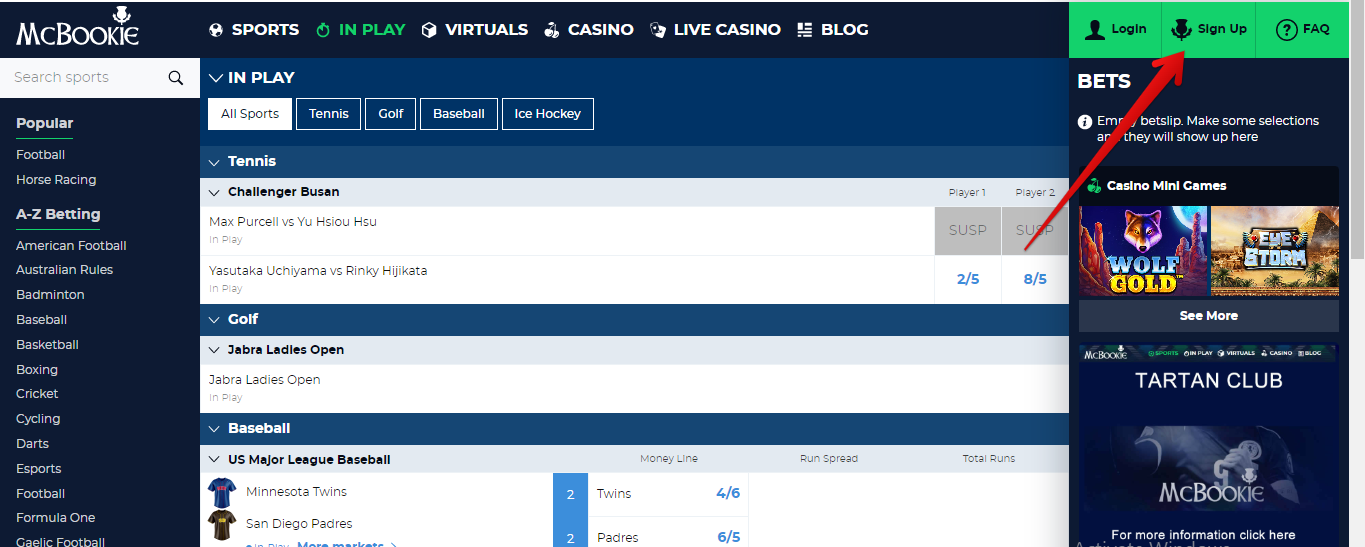Select the Ice Hockey filter tab
The width and height of the screenshot is (1365, 547).
[x=548, y=114]
